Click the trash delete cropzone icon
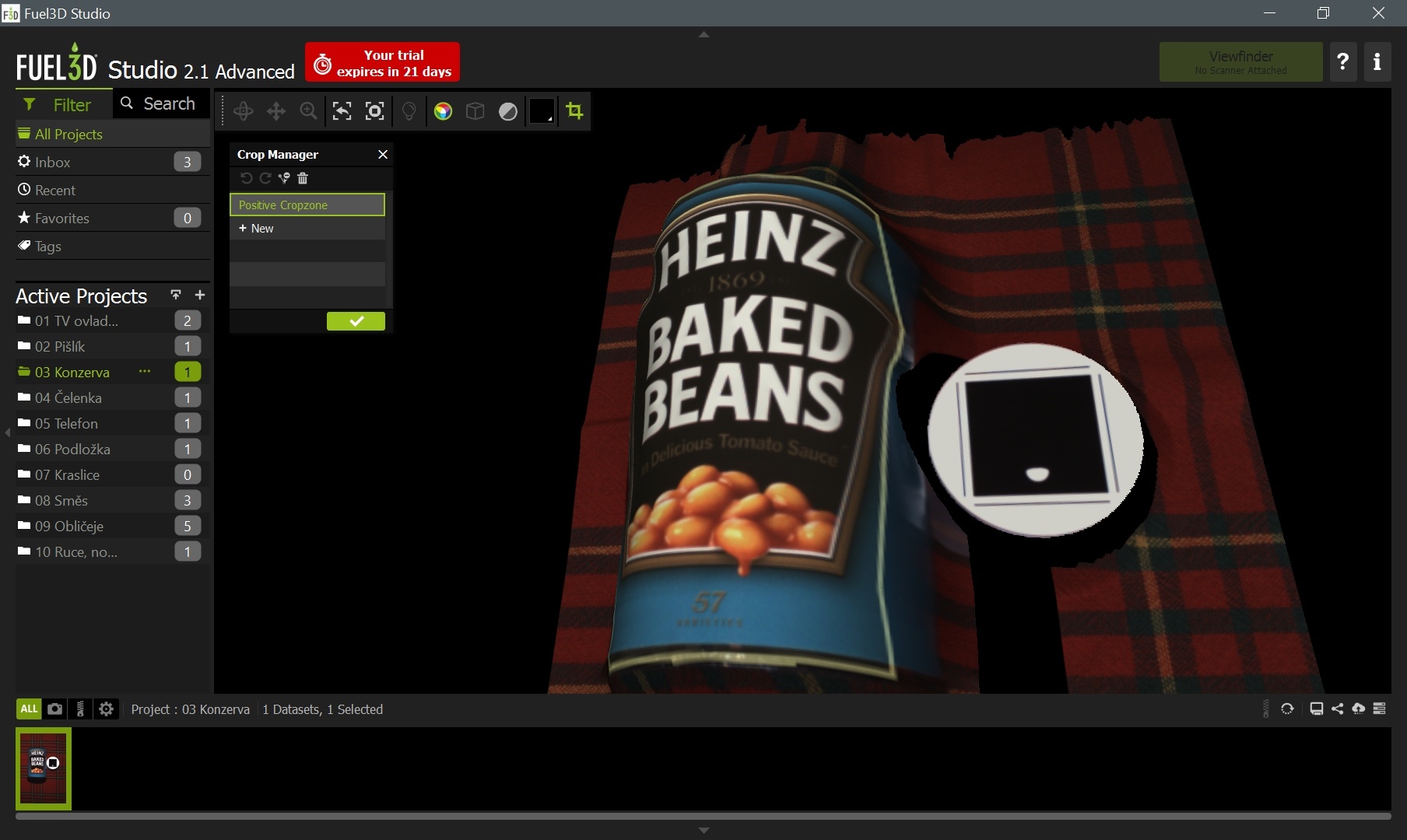Screen dimensions: 1407x840 303,178
